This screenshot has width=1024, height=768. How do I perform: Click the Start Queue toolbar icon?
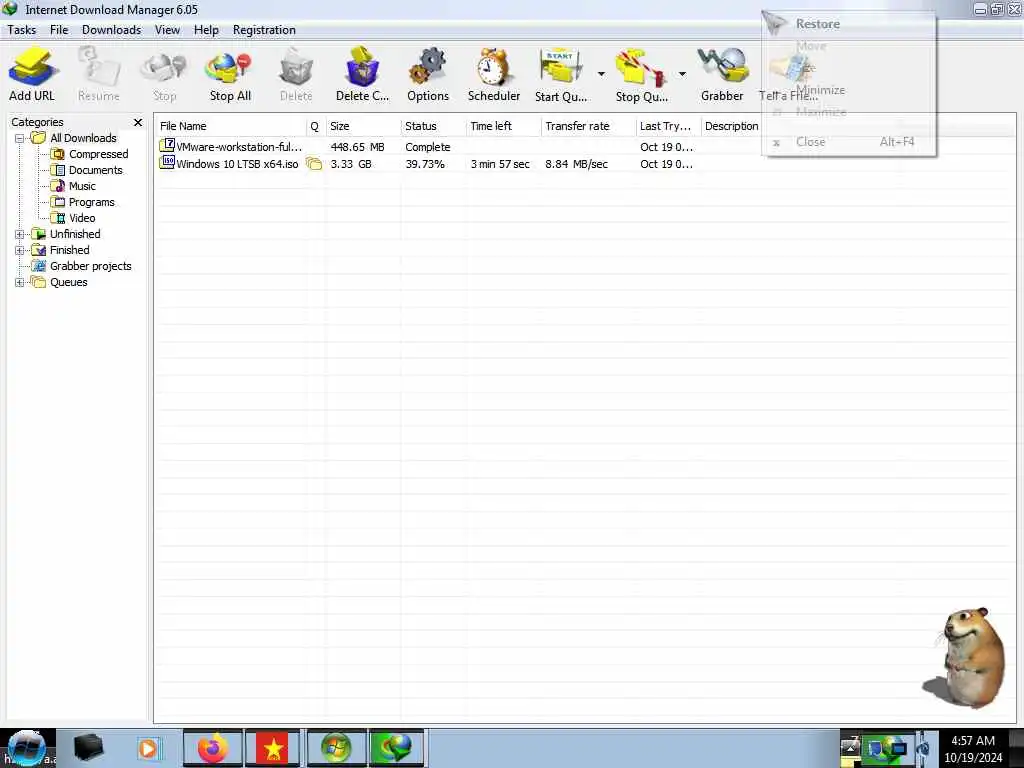561,67
